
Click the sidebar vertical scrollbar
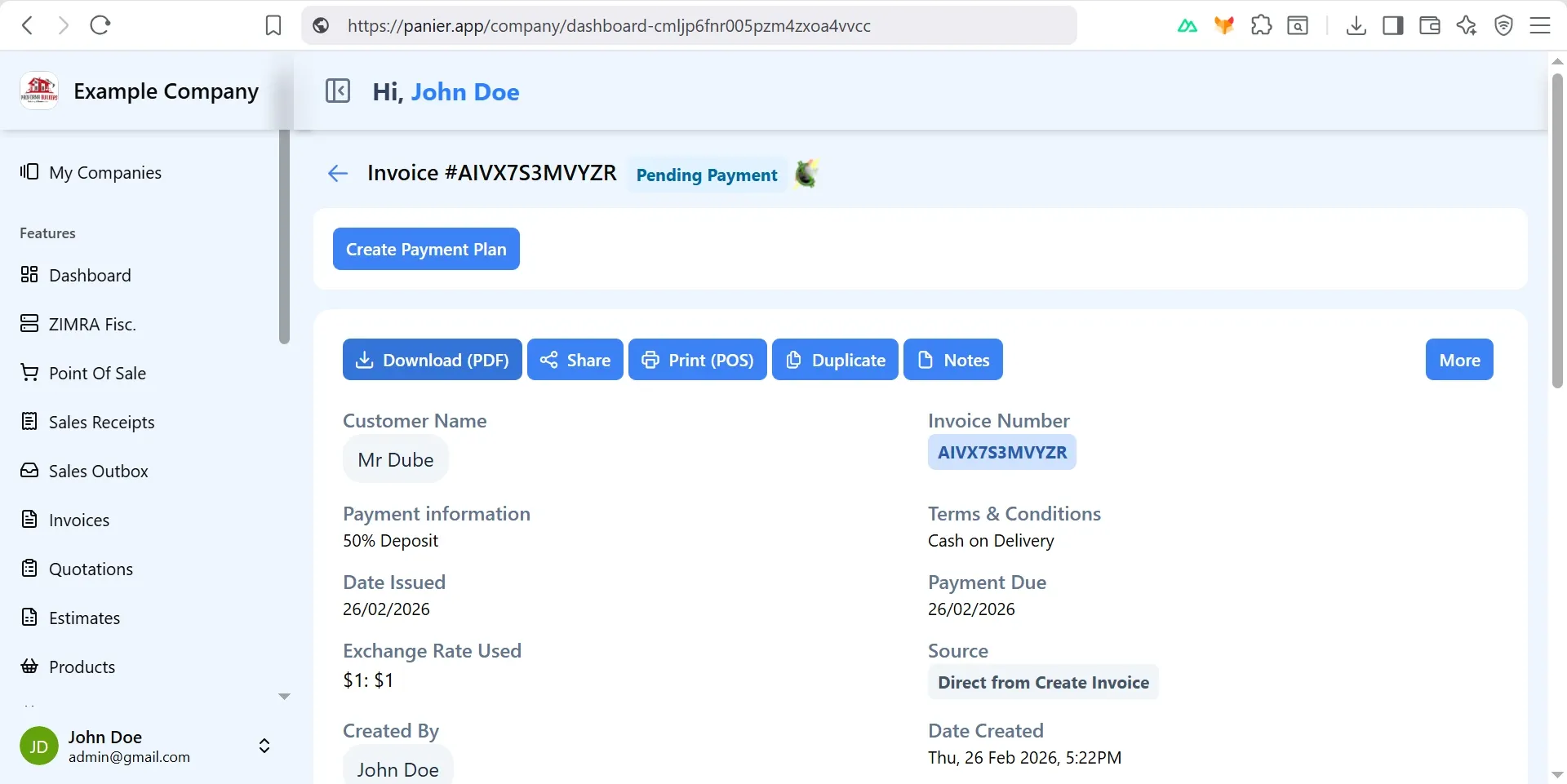pos(284,237)
